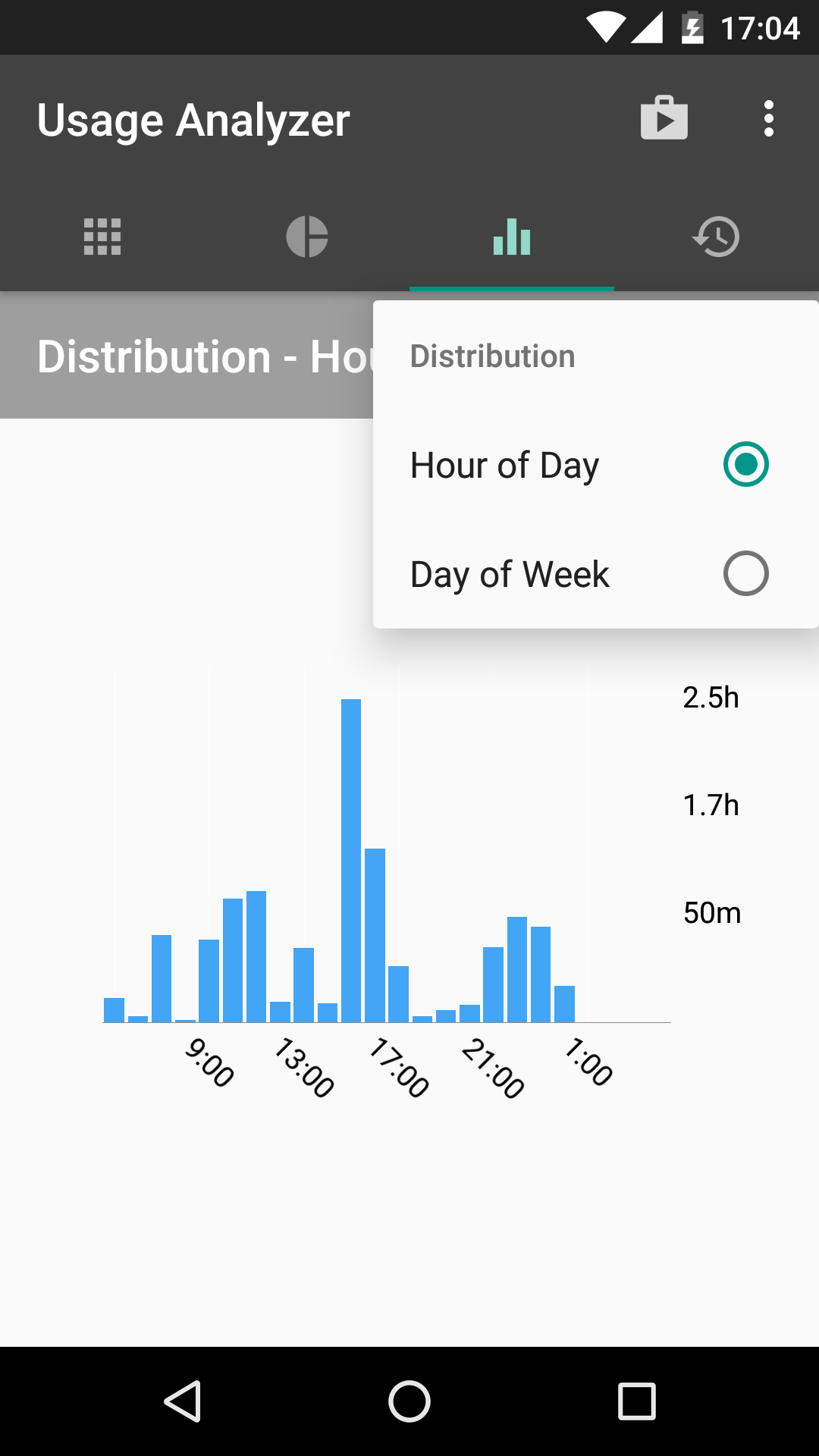
Task: Tap the 2.5h y-axis label
Action: click(711, 698)
